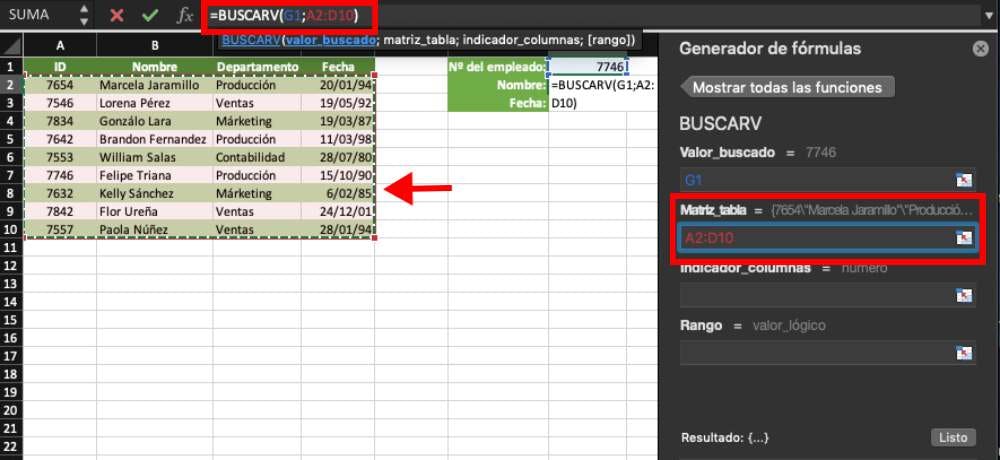Cancel formula entry with the red X
This screenshot has height=460, width=1000.
(x=117, y=15)
